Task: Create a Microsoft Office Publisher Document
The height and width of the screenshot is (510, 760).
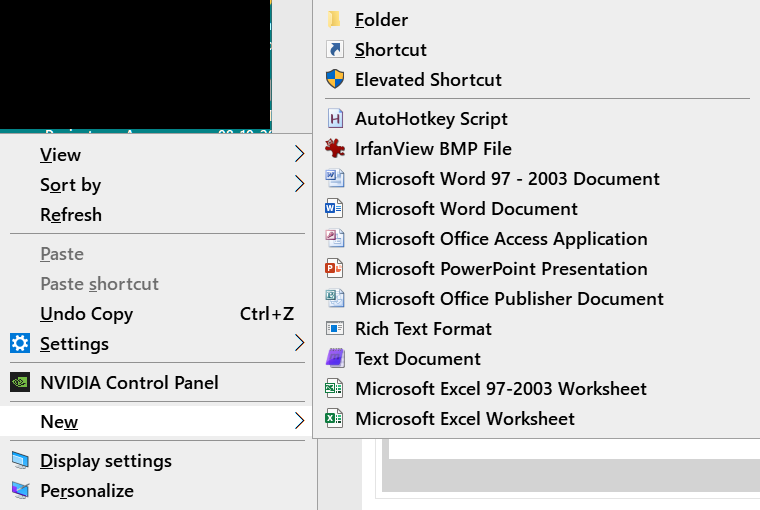Action: click(537, 299)
